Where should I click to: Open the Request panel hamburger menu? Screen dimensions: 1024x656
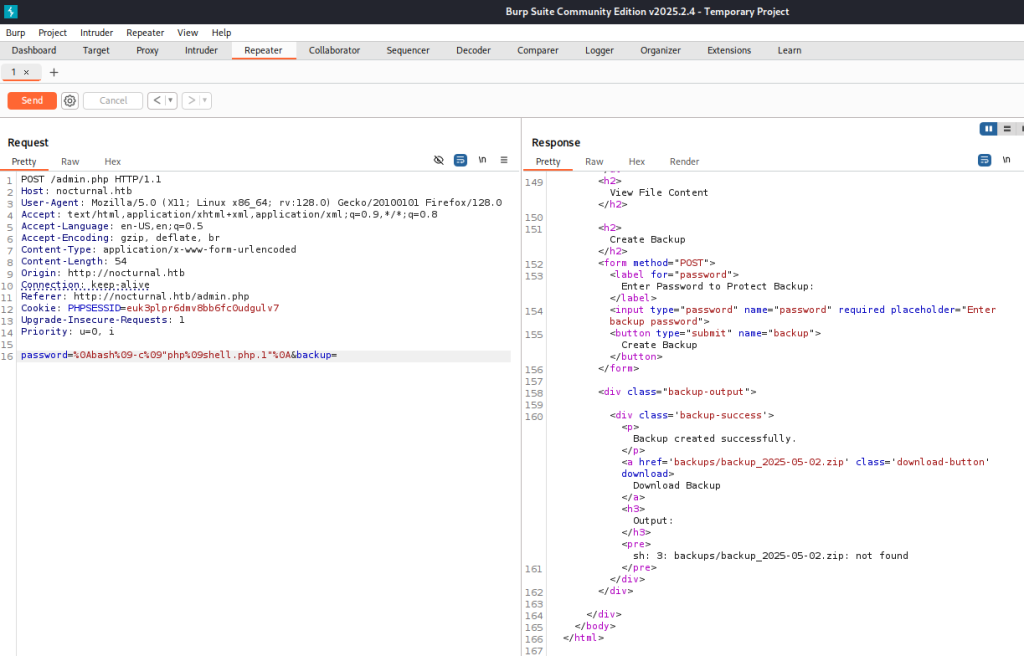tap(504, 160)
